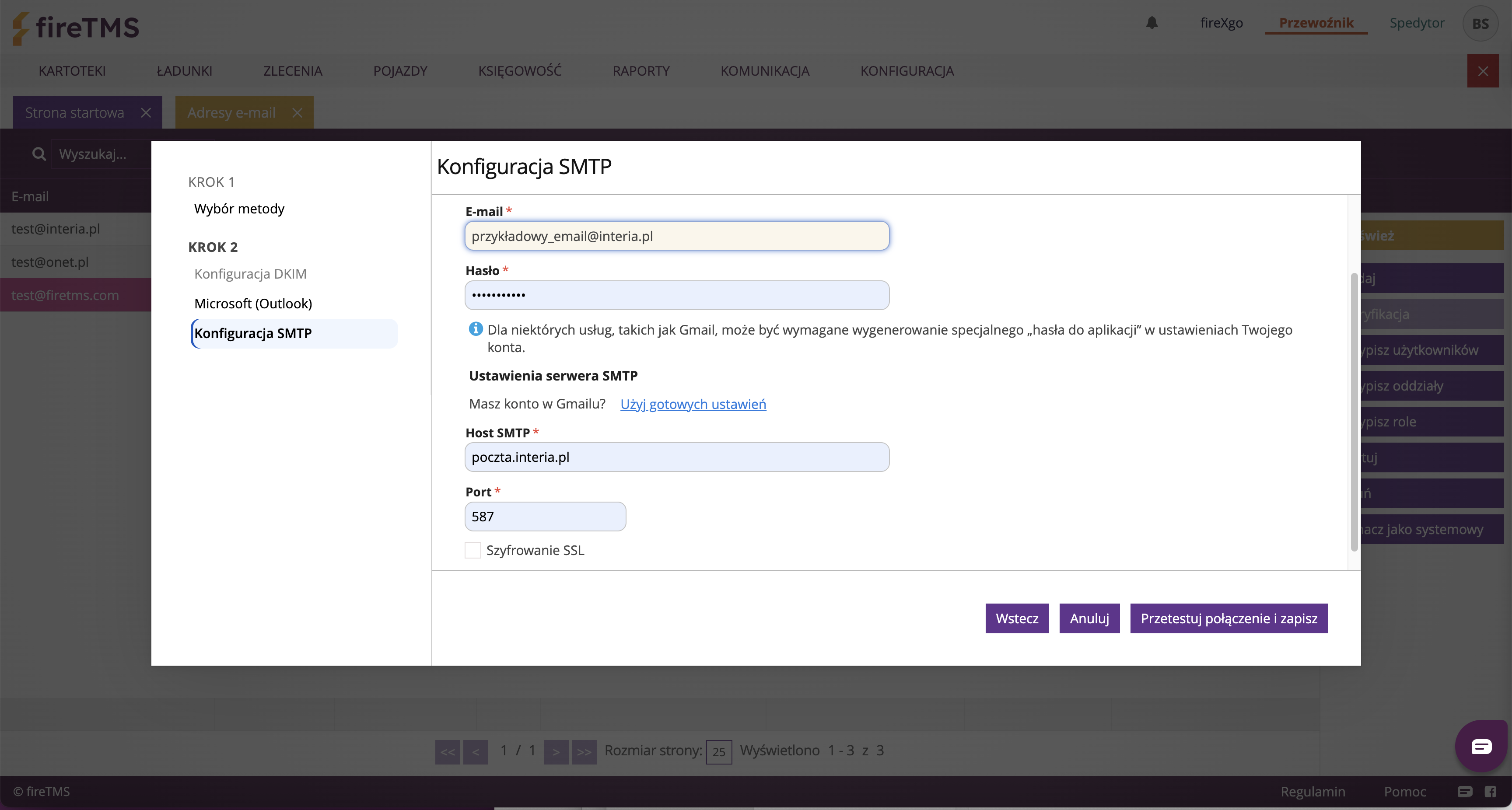Close the Strona startowa tab
The image size is (1512, 810).
point(146,113)
